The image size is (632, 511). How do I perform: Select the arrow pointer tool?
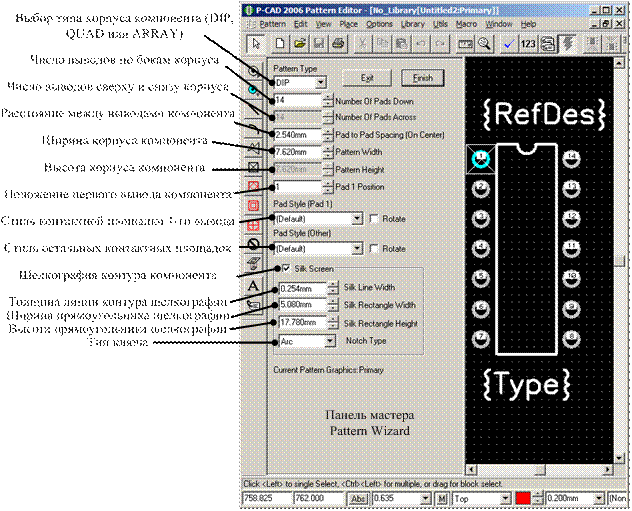256,43
